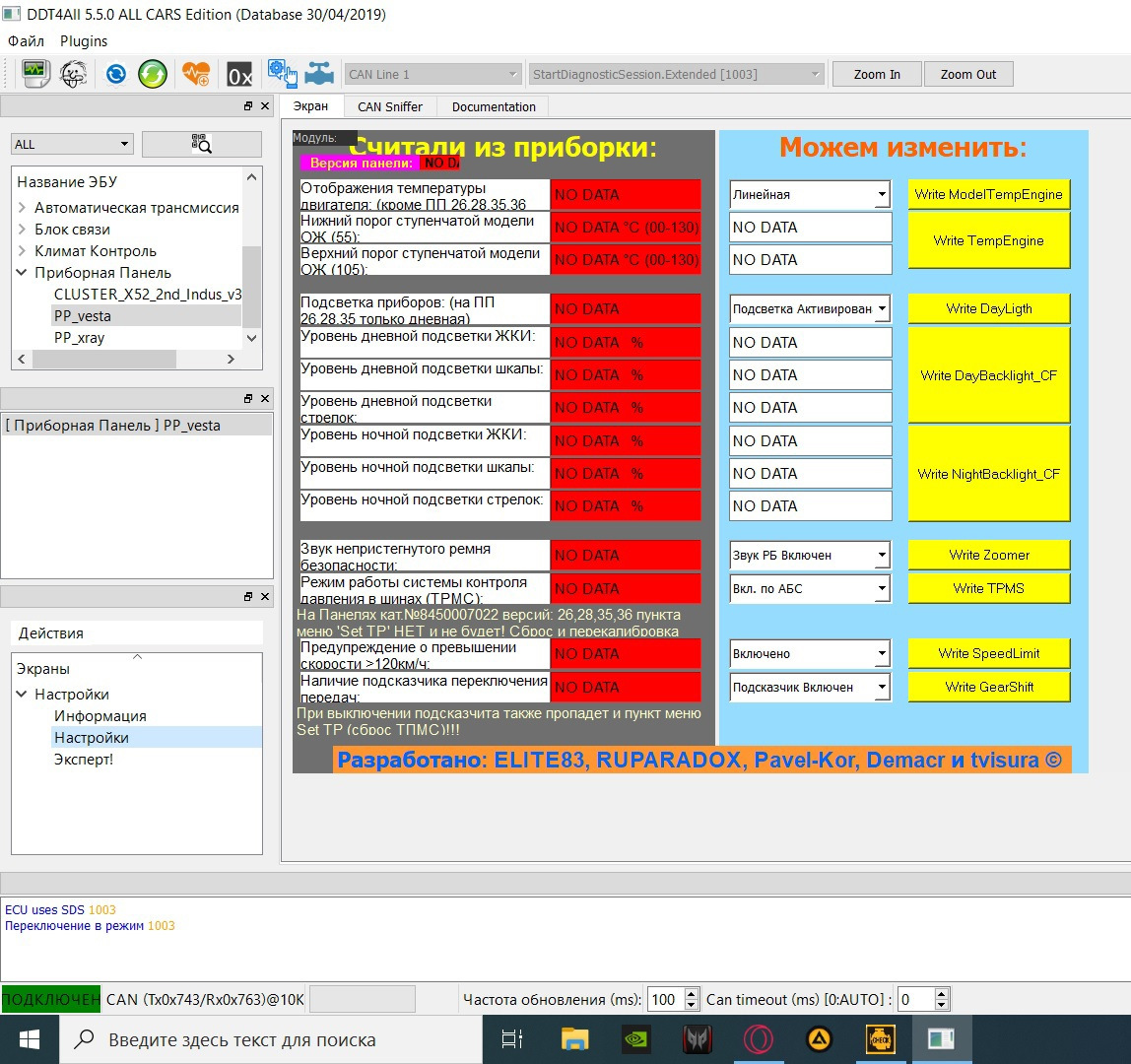Image resolution: width=1131 pixels, height=1064 pixels.
Task: Close the Приборная Панель PP_vesta panel
Action: pos(265,398)
